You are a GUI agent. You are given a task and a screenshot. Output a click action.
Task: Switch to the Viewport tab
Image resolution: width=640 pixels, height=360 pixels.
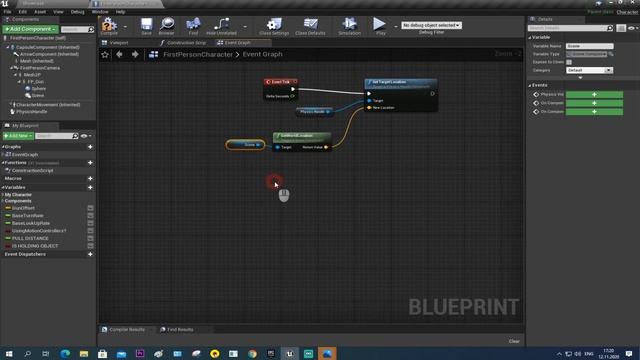point(118,42)
